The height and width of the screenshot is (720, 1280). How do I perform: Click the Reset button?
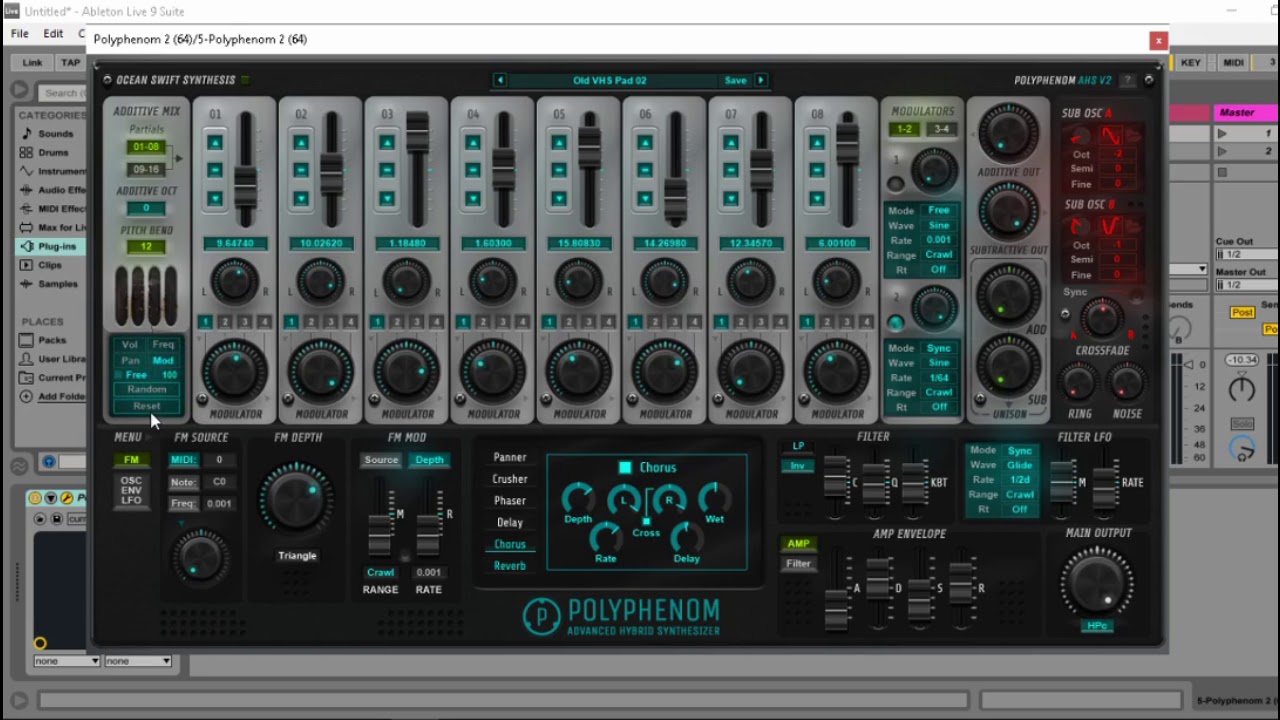[x=147, y=406]
